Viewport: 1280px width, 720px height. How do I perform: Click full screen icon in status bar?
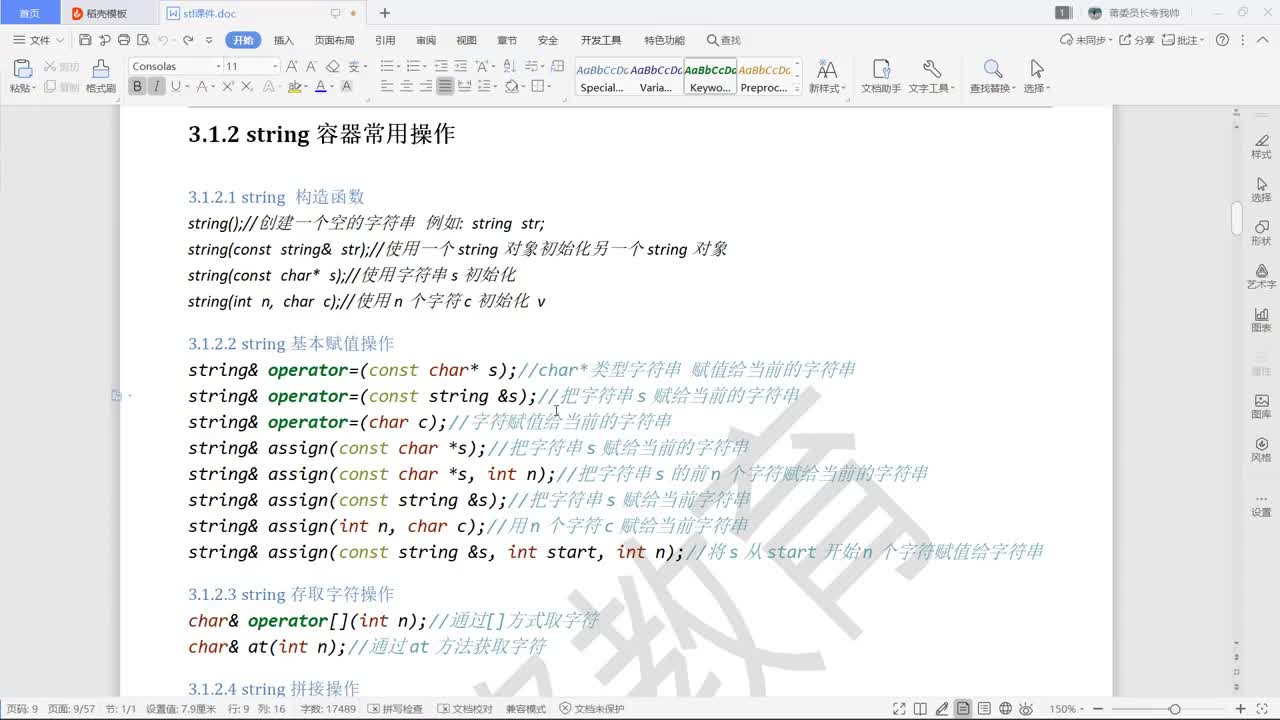coord(899,709)
